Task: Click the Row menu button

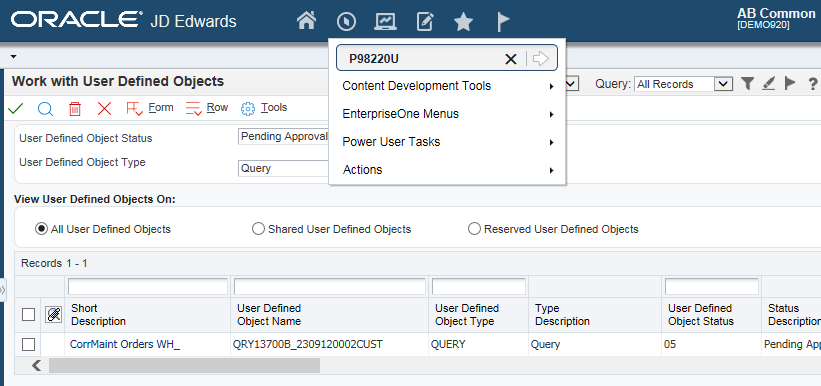Action: pyautogui.click(x=207, y=108)
